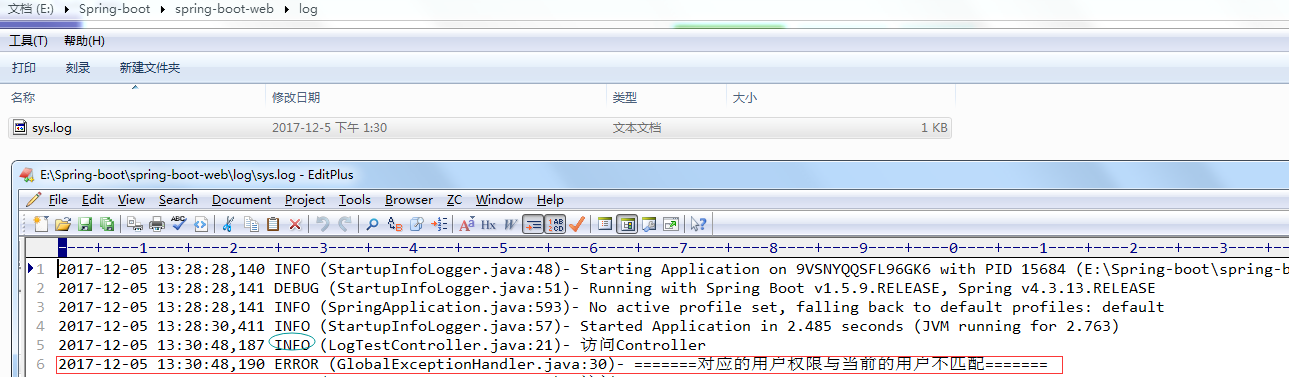Click 新建文件夹 in Explorer toolbar
Screen dimensions: 1289x377
[150, 68]
